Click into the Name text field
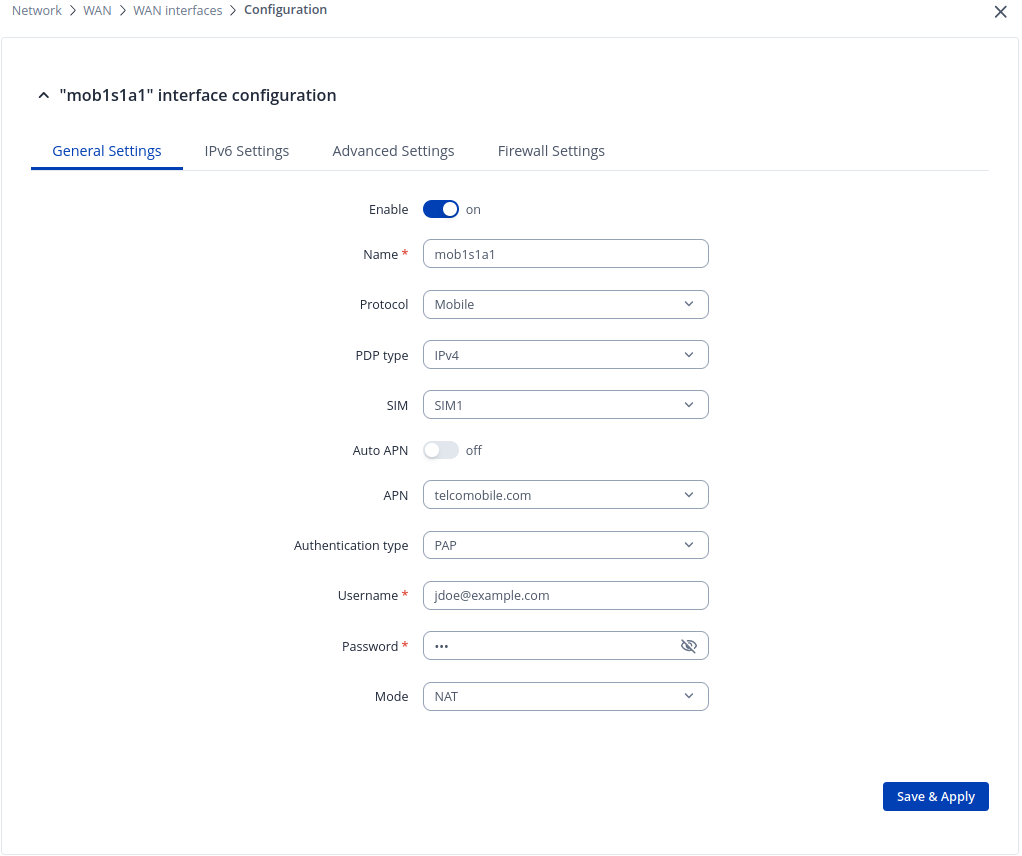The height and width of the screenshot is (856, 1022). [565, 254]
